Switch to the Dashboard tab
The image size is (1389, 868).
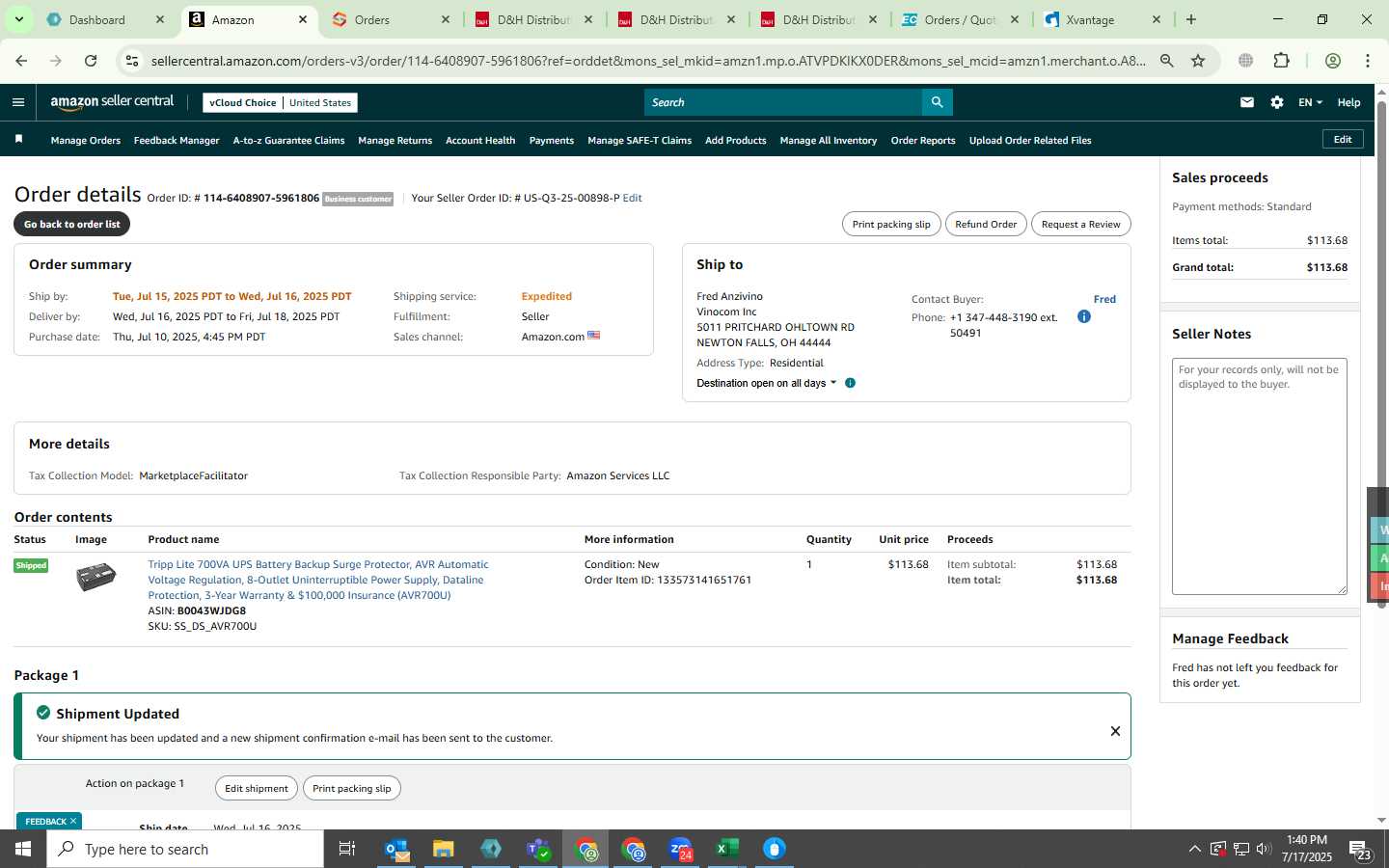[x=105, y=19]
